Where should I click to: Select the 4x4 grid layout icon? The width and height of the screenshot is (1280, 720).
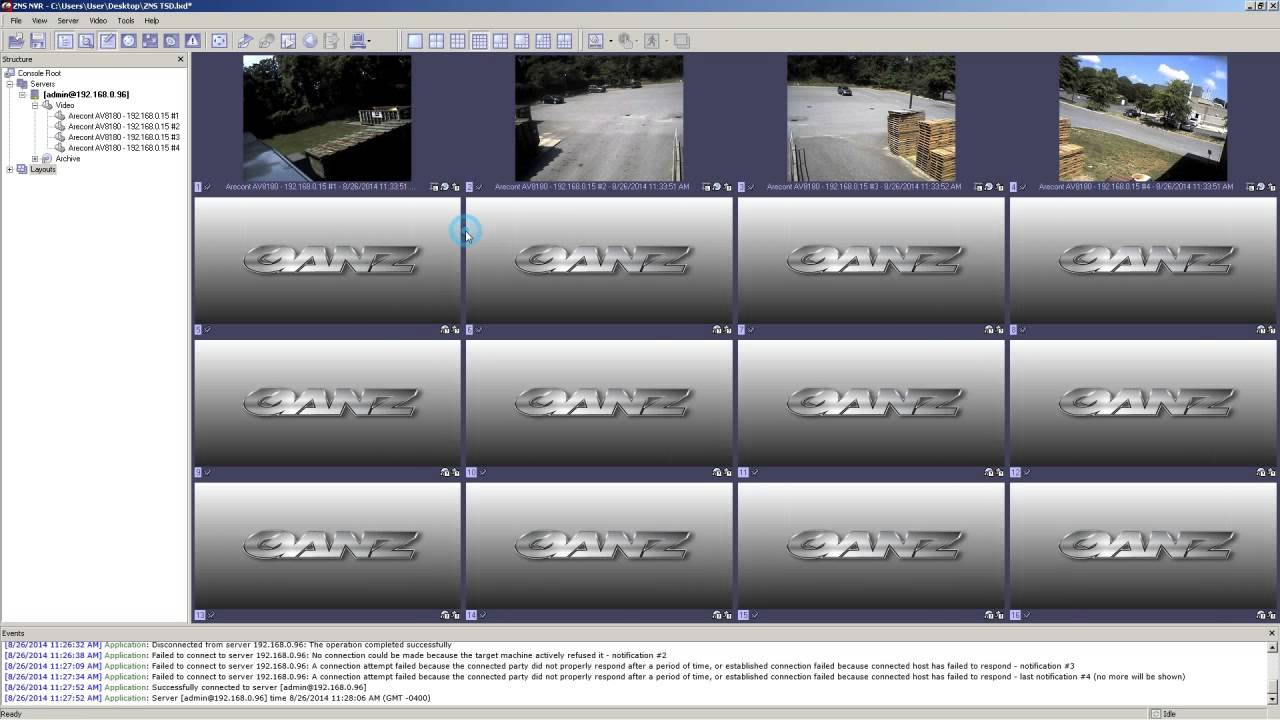(x=480, y=41)
